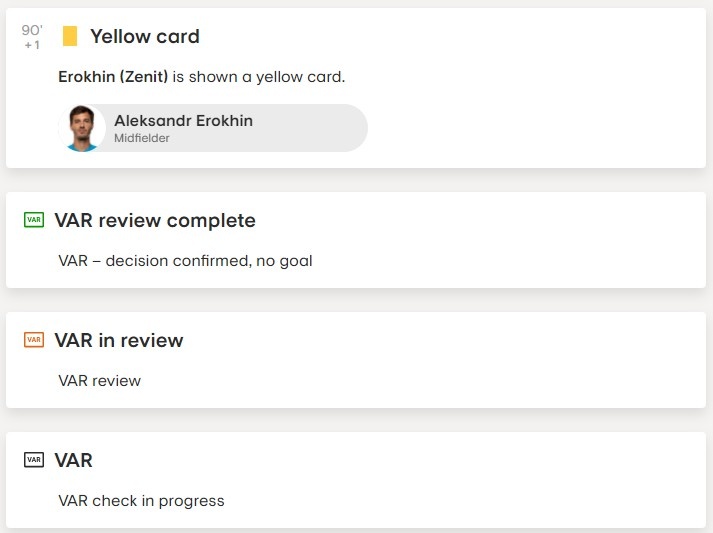The width and height of the screenshot is (713, 533).
Task: Select the Yellow card heading
Action: tap(145, 36)
